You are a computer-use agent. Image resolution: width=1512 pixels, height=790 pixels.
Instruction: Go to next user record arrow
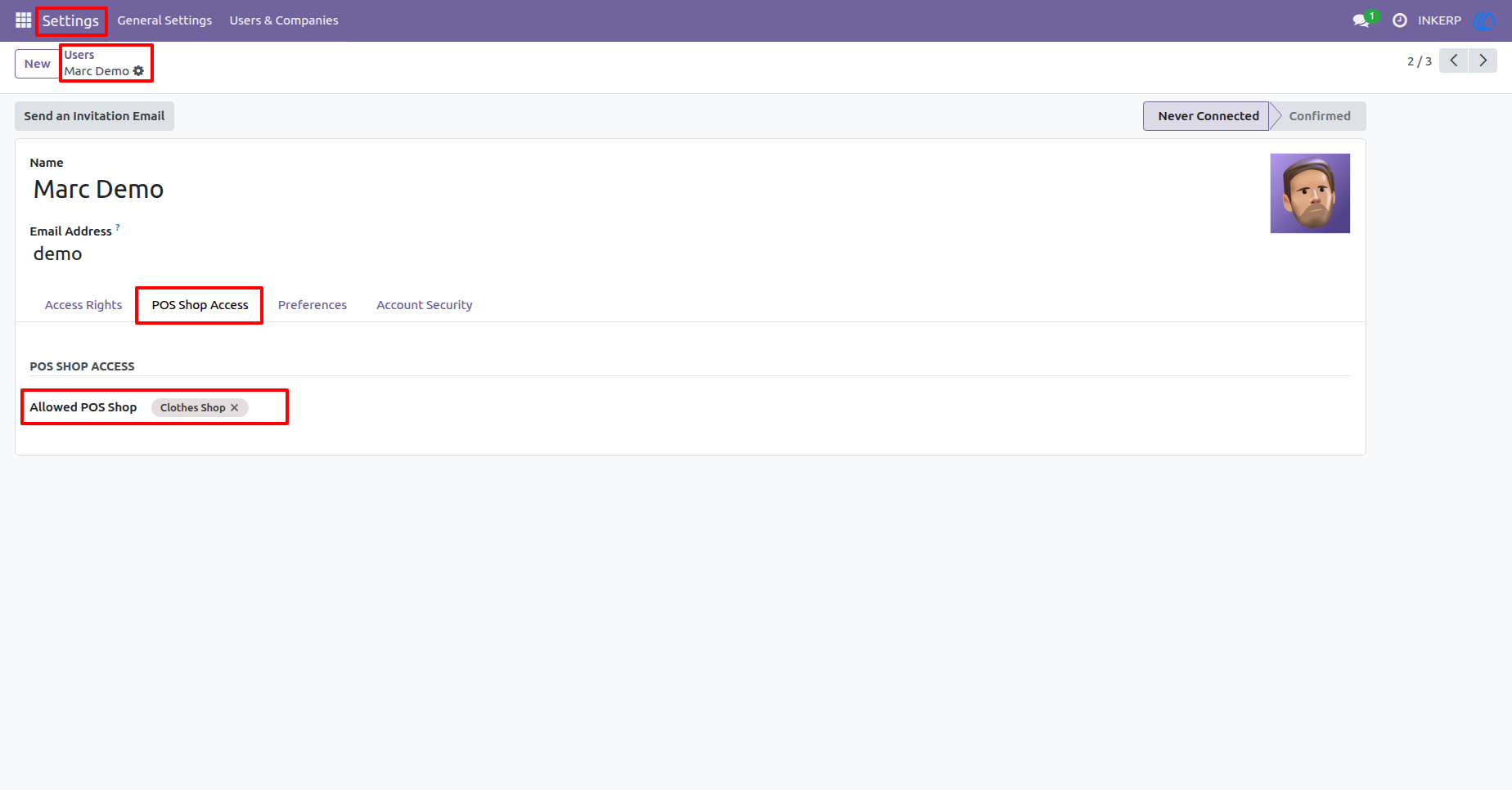pyautogui.click(x=1483, y=61)
